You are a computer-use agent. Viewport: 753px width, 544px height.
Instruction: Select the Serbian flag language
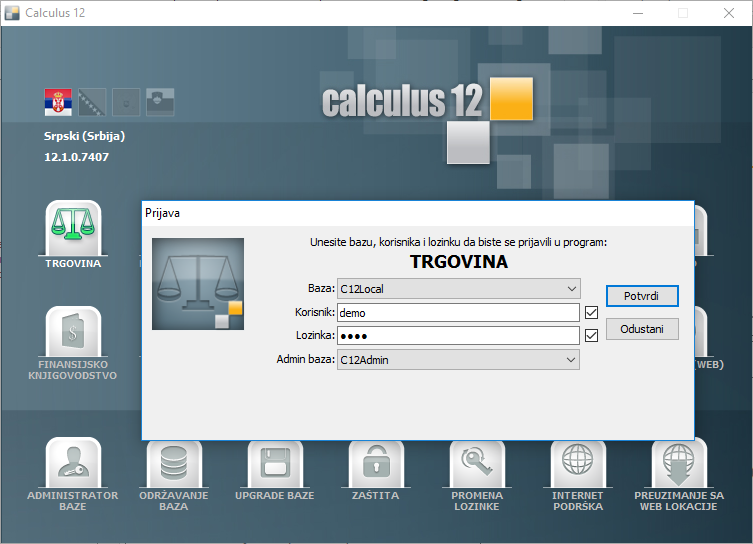58,102
